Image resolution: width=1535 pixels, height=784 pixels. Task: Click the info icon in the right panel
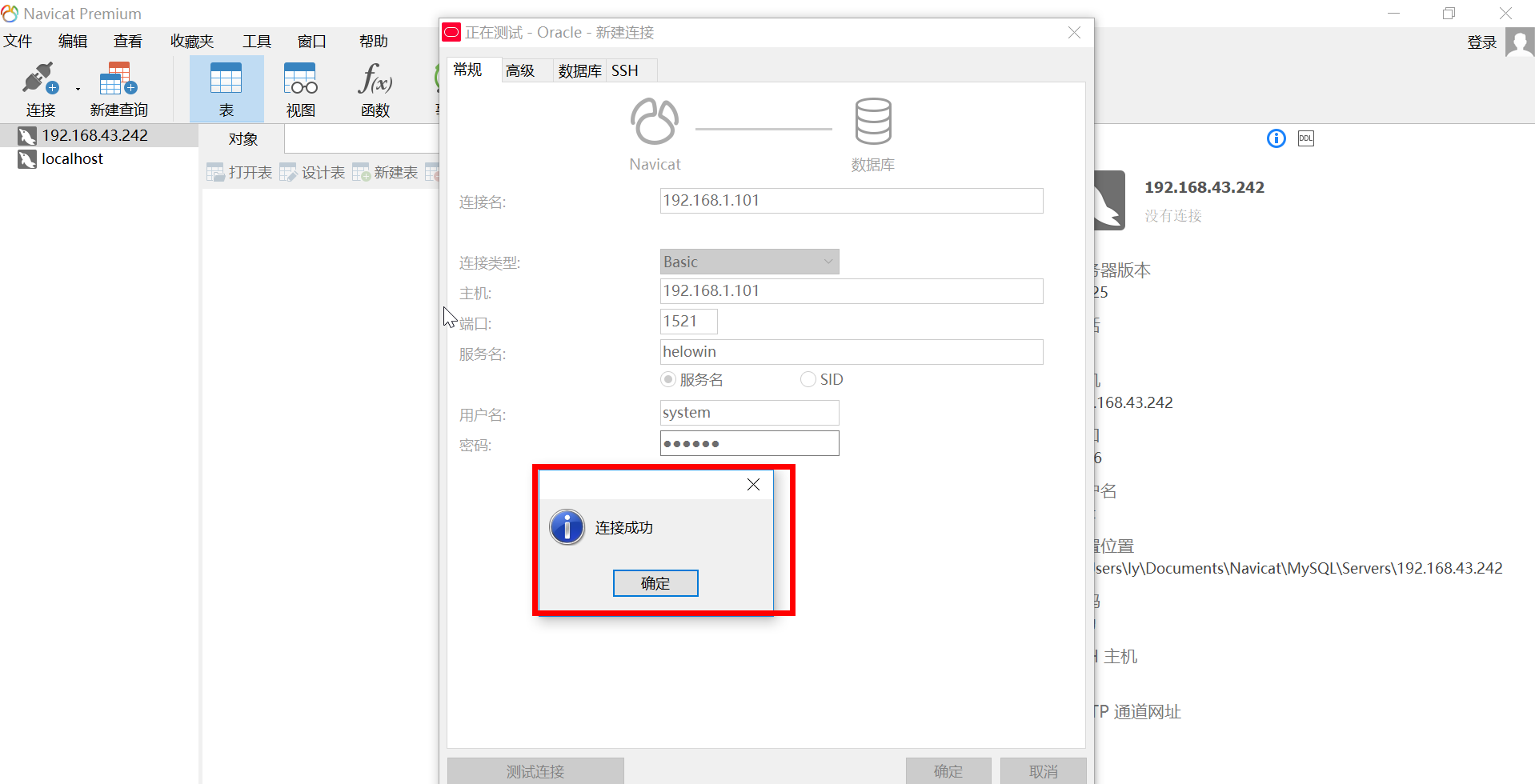click(1276, 138)
